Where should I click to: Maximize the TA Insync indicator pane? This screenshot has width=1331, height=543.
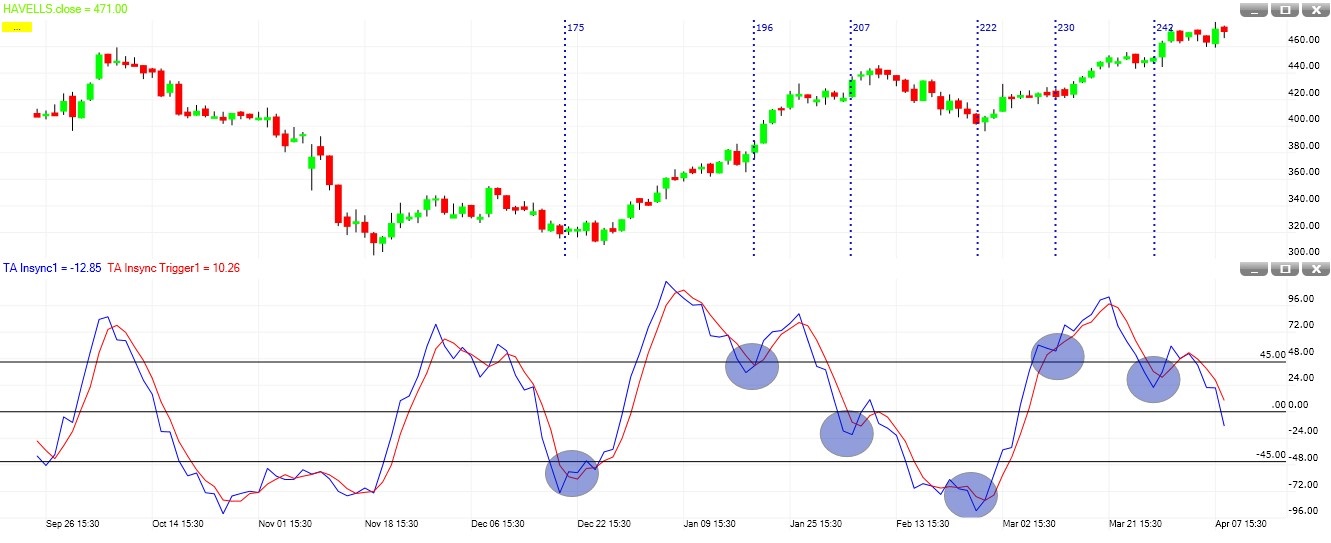point(1286,268)
